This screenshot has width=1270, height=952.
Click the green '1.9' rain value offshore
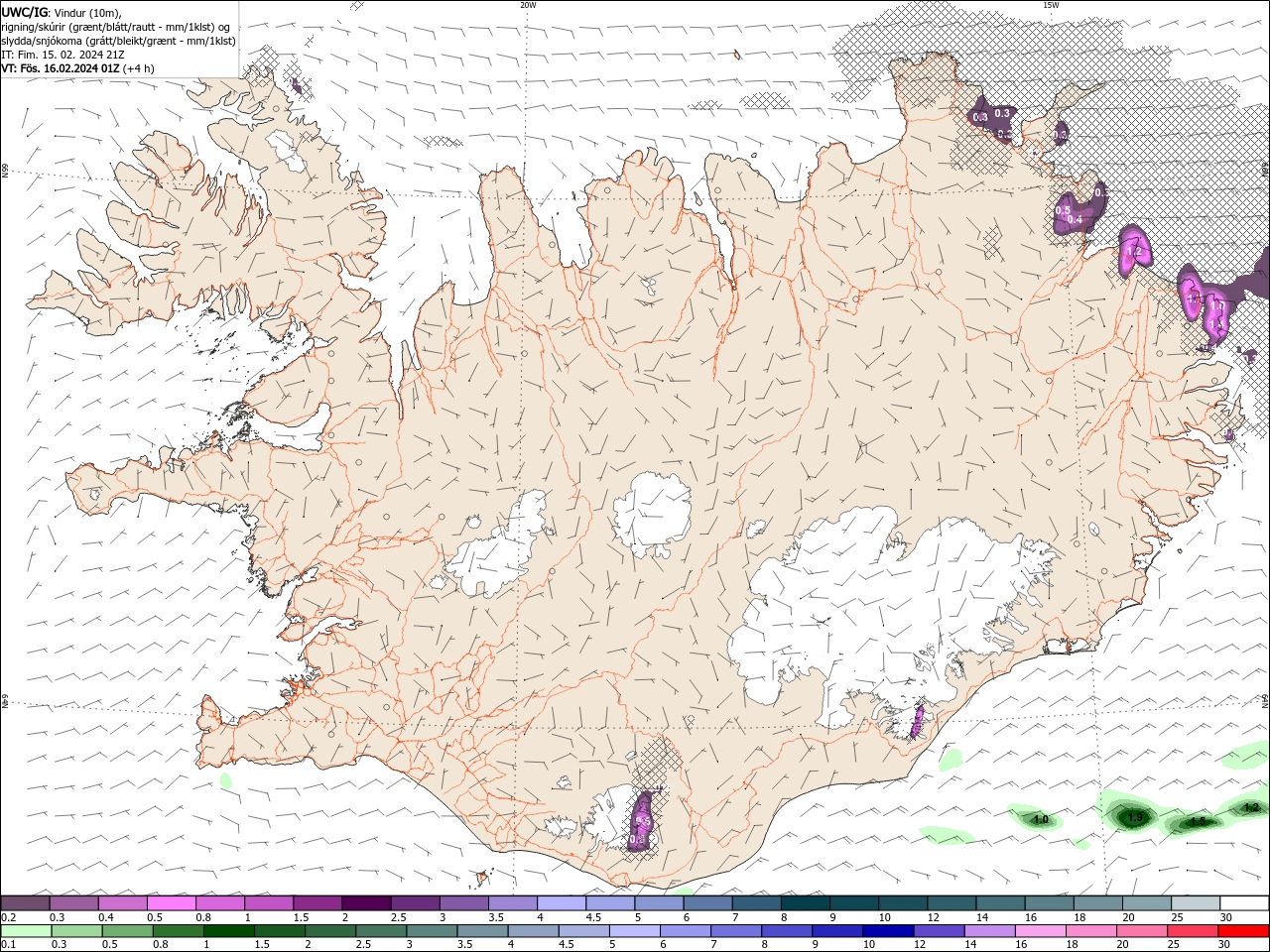1136,817
